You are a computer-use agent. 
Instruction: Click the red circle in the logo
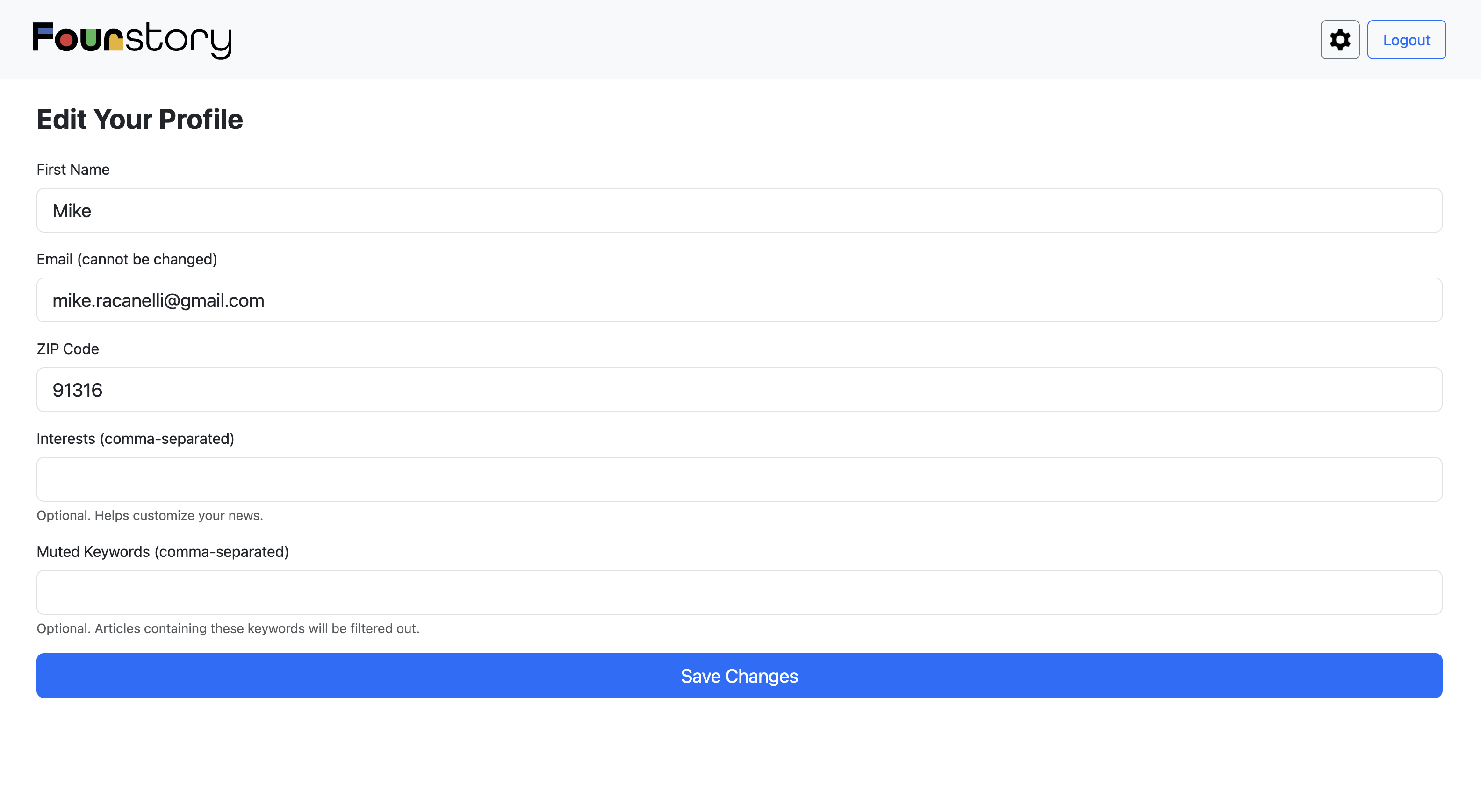click(x=67, y=40)
